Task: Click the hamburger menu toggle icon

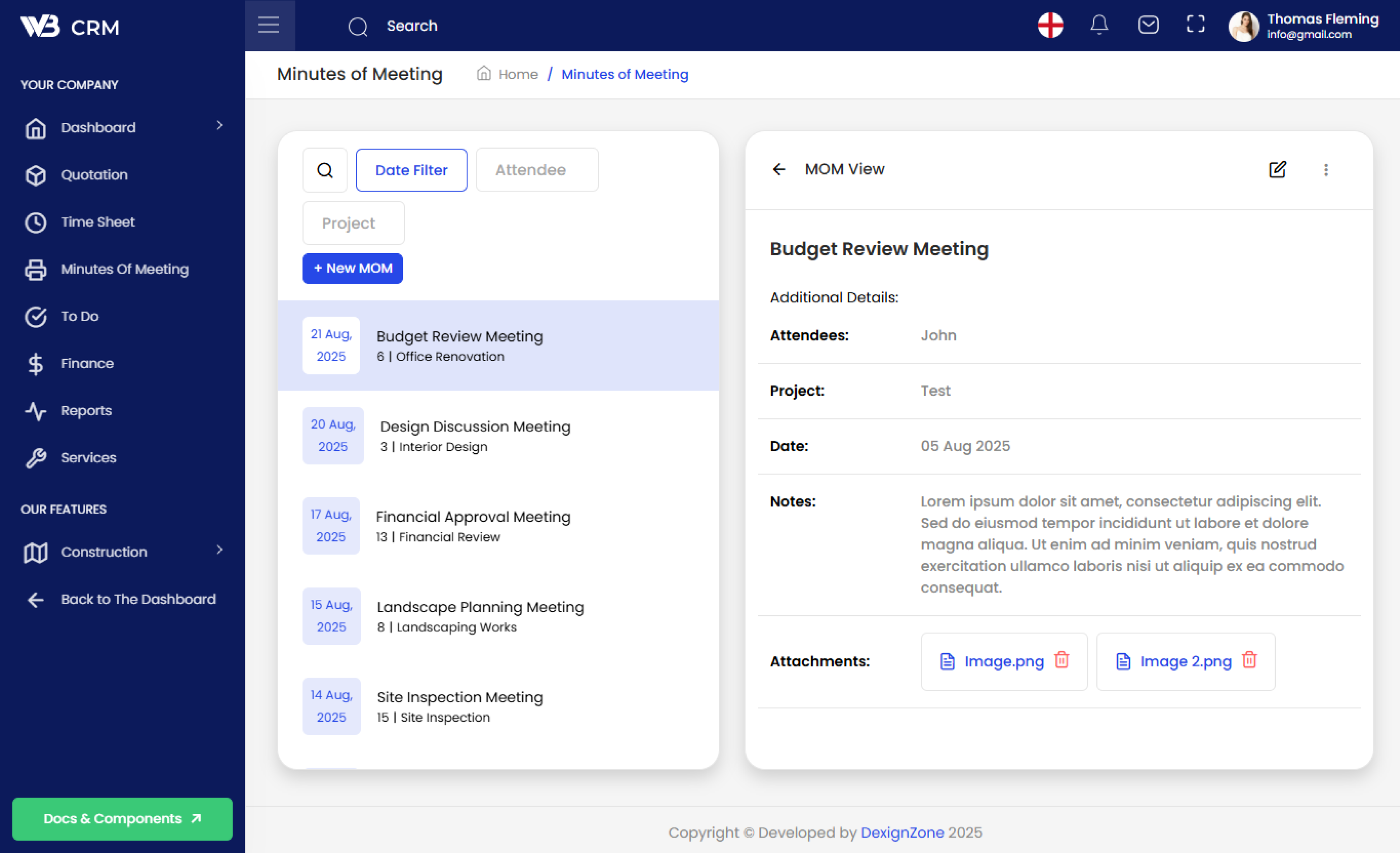Action: click(269, 25)
